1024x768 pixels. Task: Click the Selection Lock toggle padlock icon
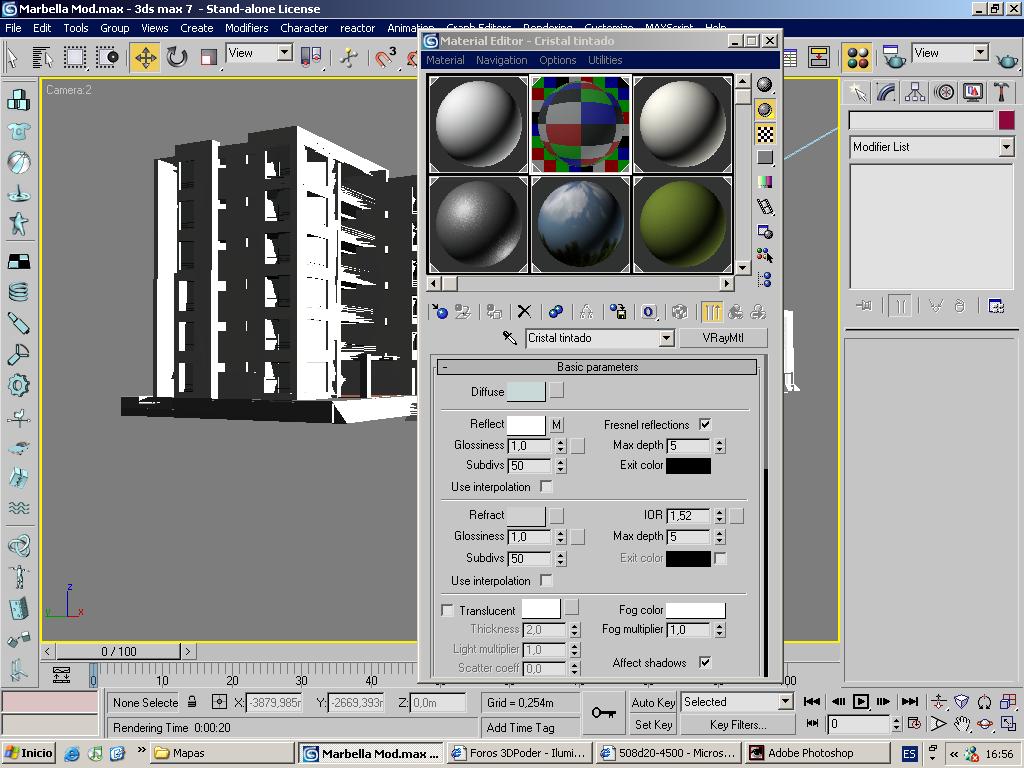point(192,702)
